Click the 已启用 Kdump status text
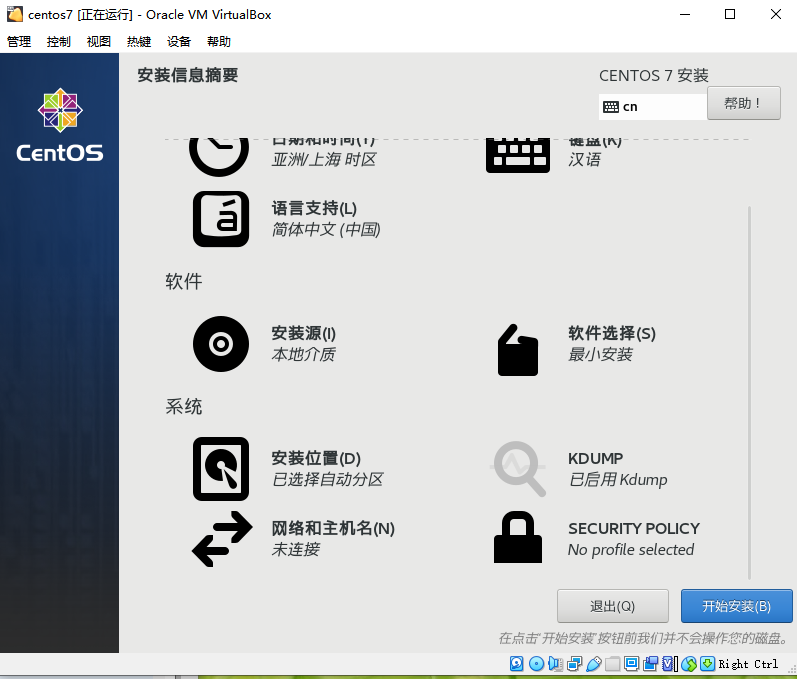This screenshot has height=679, width=797. point(618,480)
